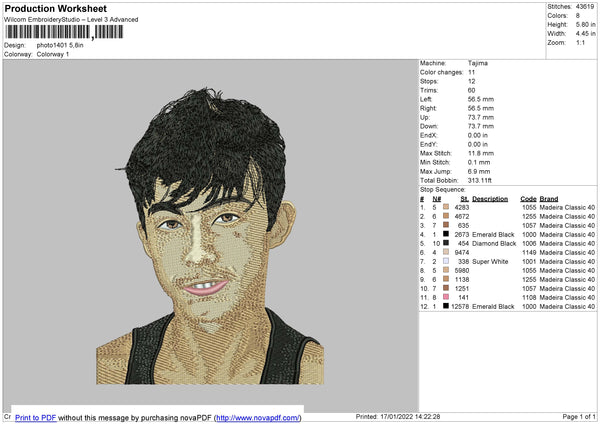
Task: Select the swatch in stop row 10
Action: (x=446, y=288)
